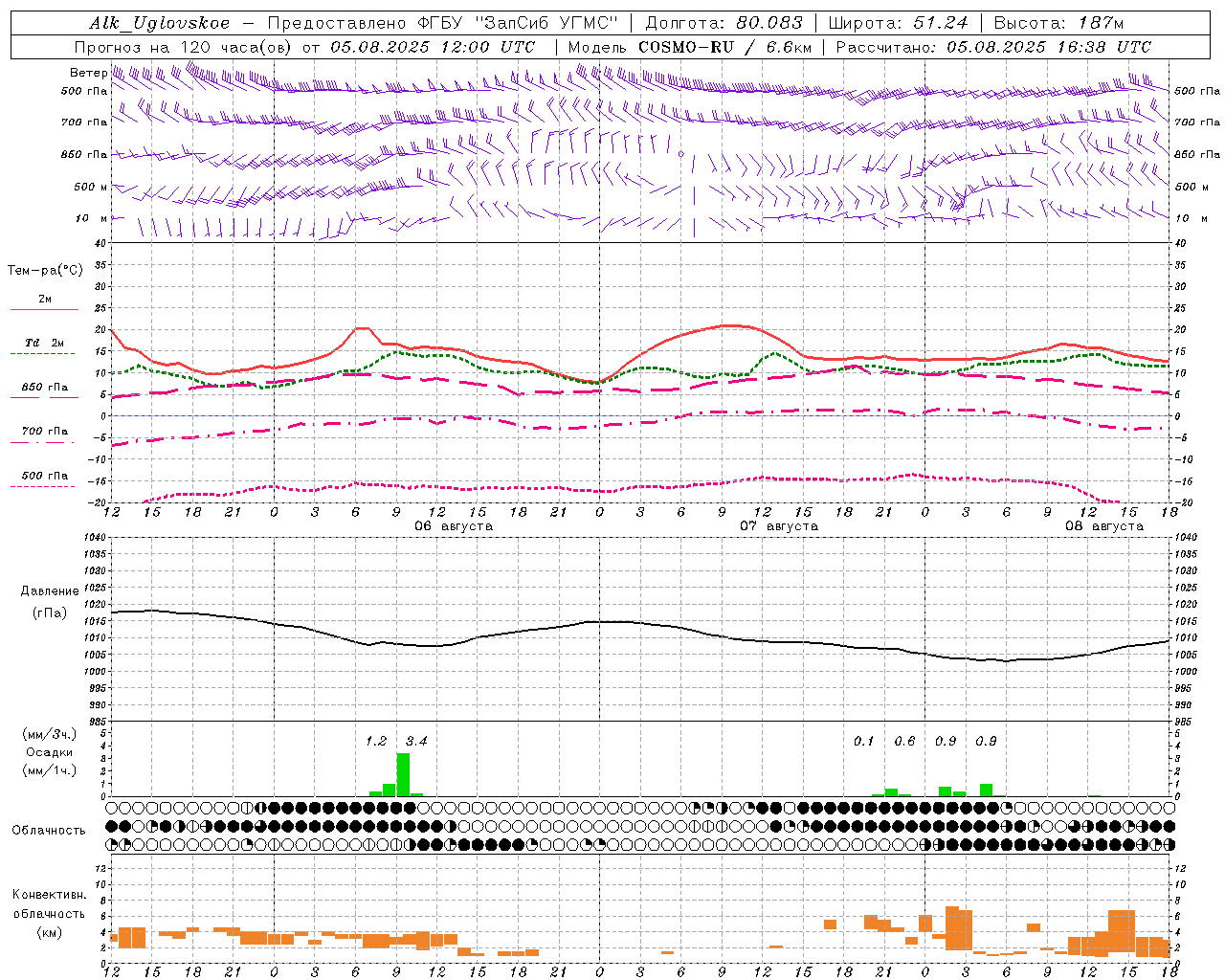
Task: Click the 'Прогноз на 120 часа(ов)' forecast start text
Action: 184,47
